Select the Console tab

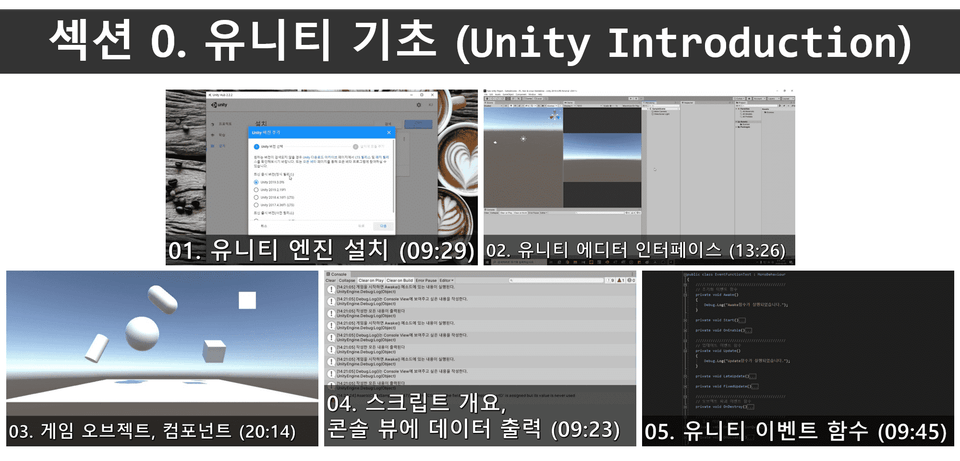point(338,274)
